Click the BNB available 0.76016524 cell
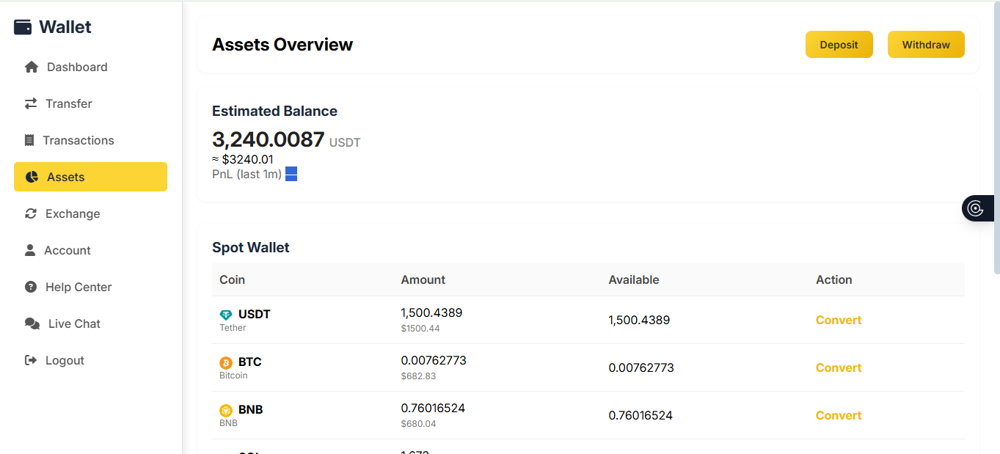The height and width of the screenshot is (454, 1000). coord(640,416)
